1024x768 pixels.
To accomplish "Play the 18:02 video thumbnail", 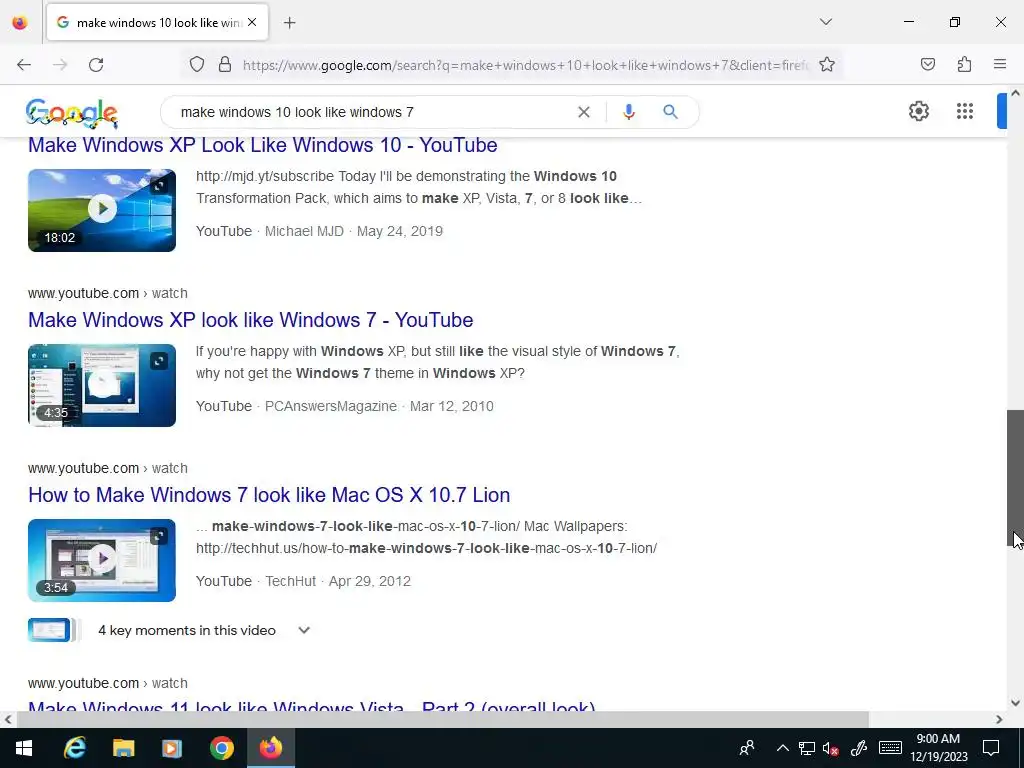I will (102, 210).
